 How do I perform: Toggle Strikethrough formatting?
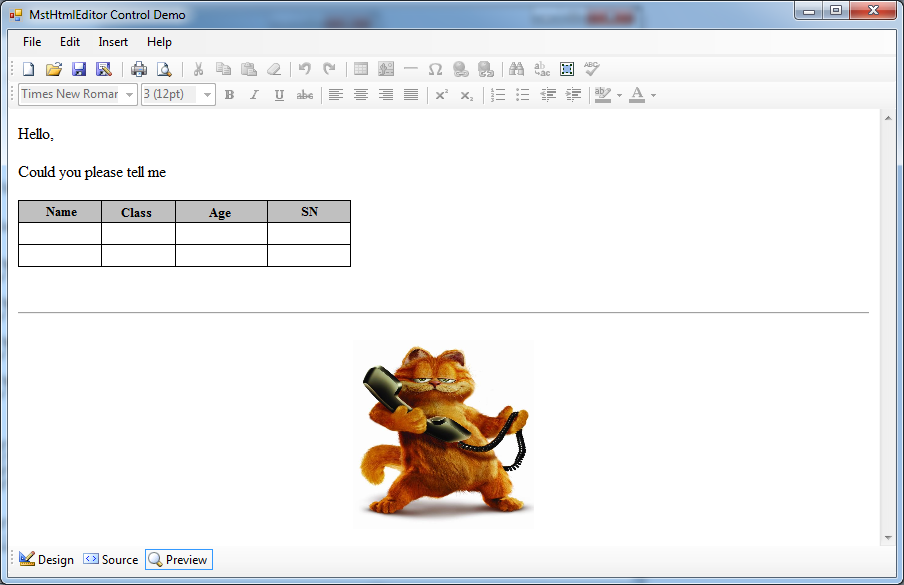[305, 95]
